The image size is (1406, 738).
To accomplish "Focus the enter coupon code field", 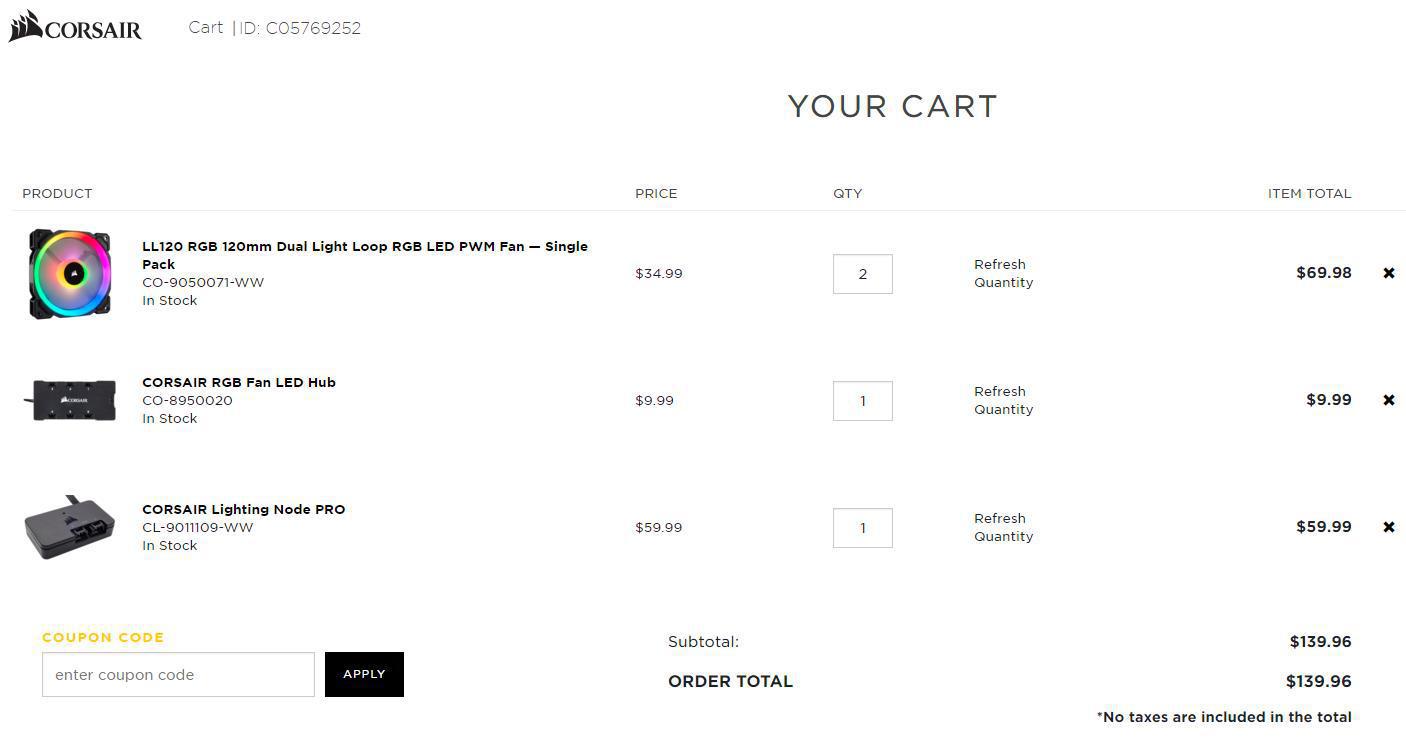I will (178, 674).
